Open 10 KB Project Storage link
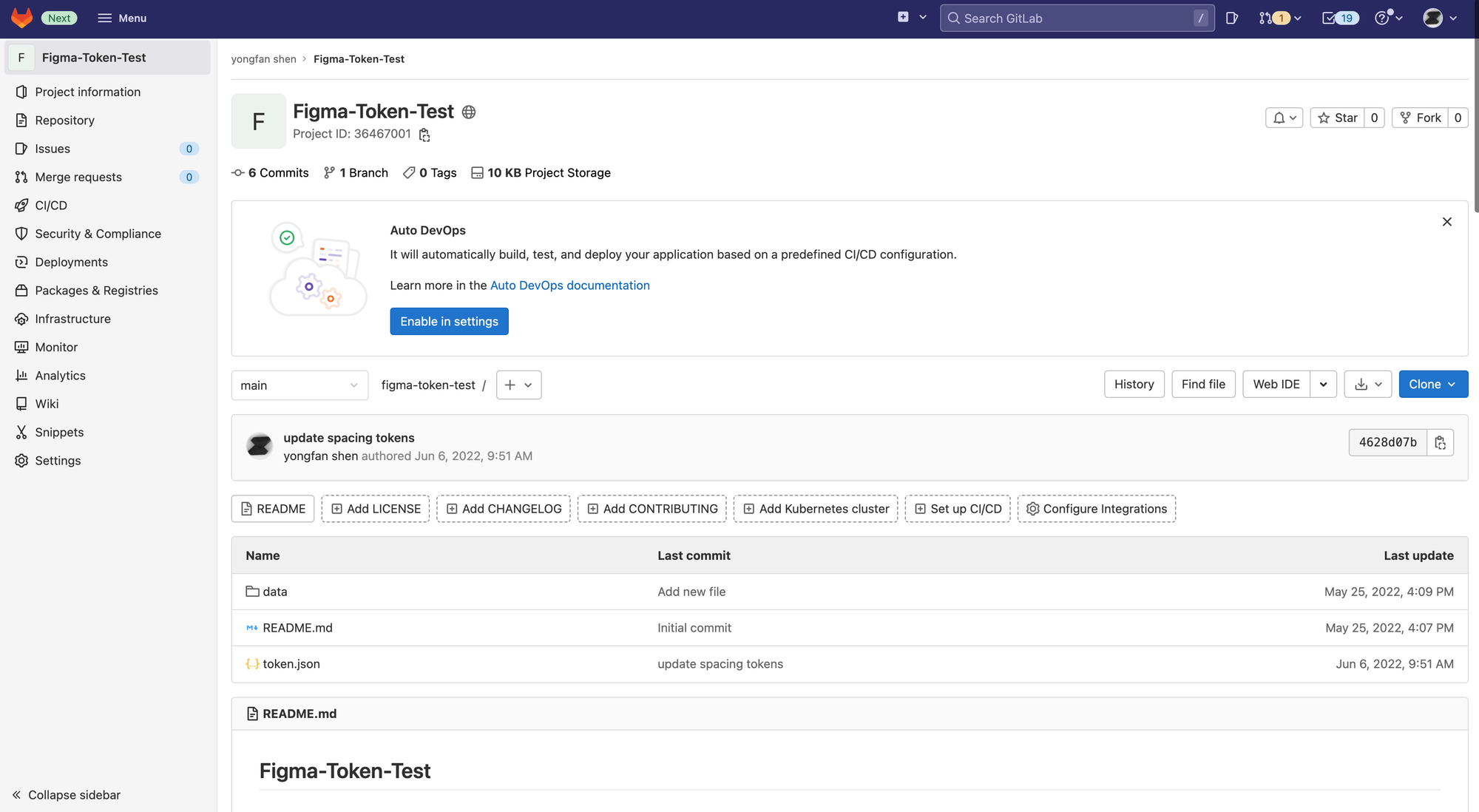The width and height of the screenshot is (1479, 812). (x=541, y=172)
